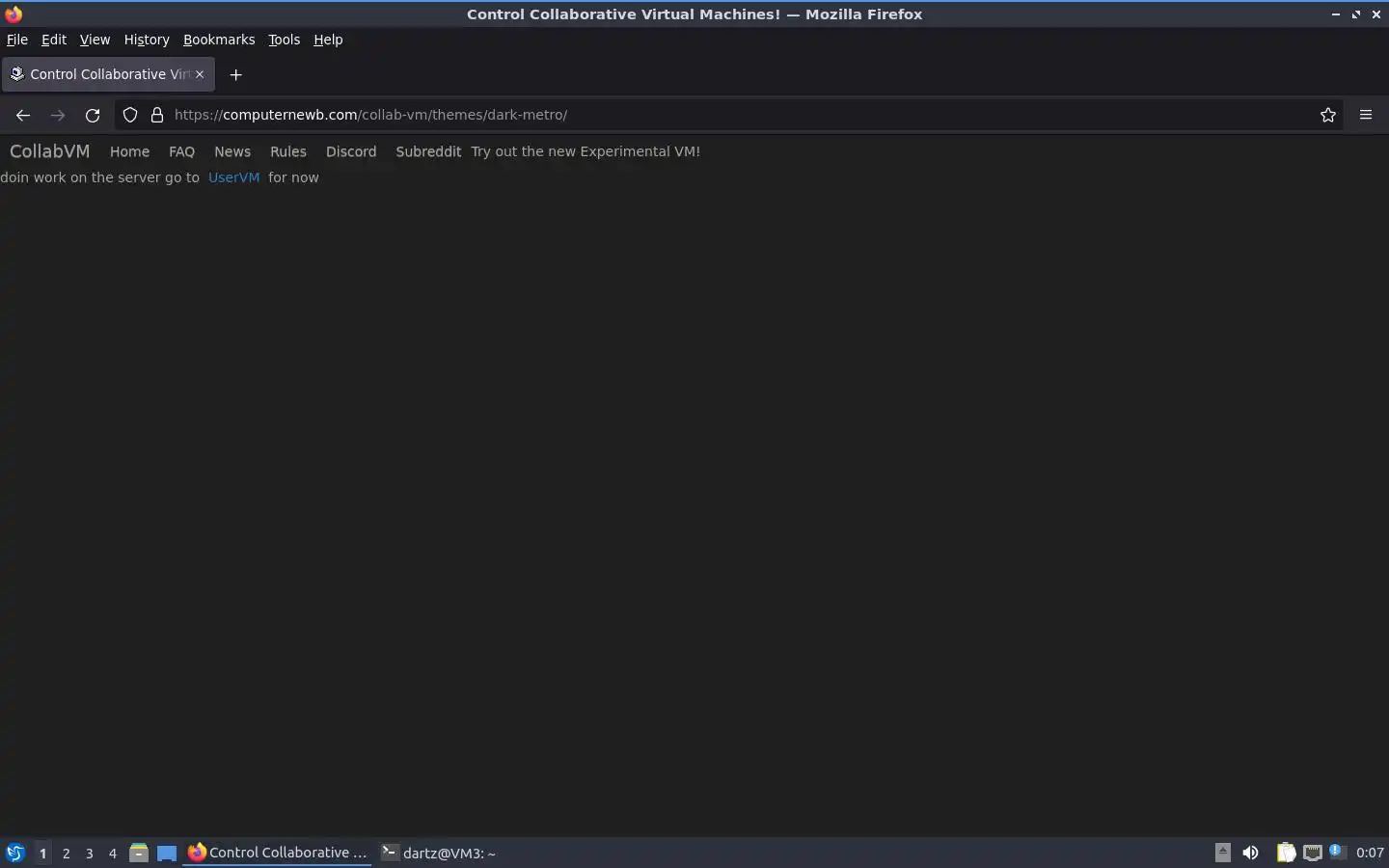Open the File menu

17,40
